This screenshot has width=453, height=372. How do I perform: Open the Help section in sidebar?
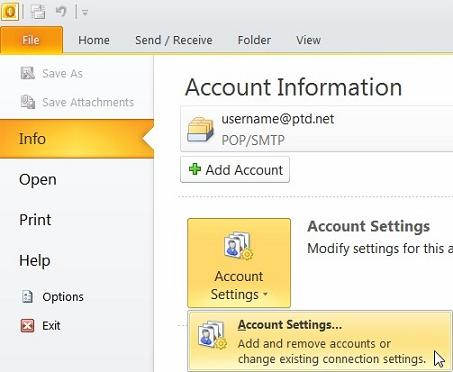point(35,260)
